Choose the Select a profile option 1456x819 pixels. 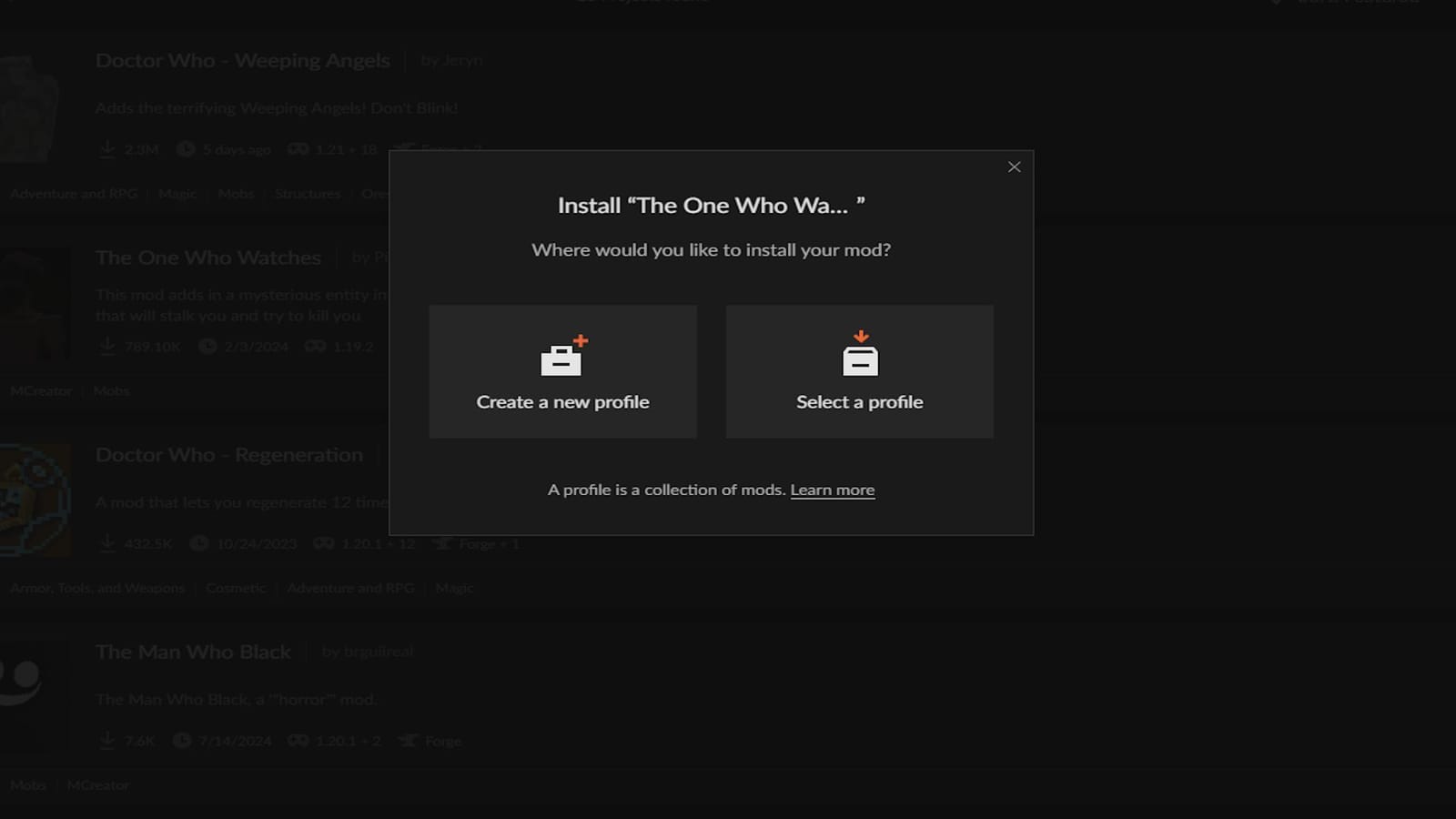coord(859,371)
